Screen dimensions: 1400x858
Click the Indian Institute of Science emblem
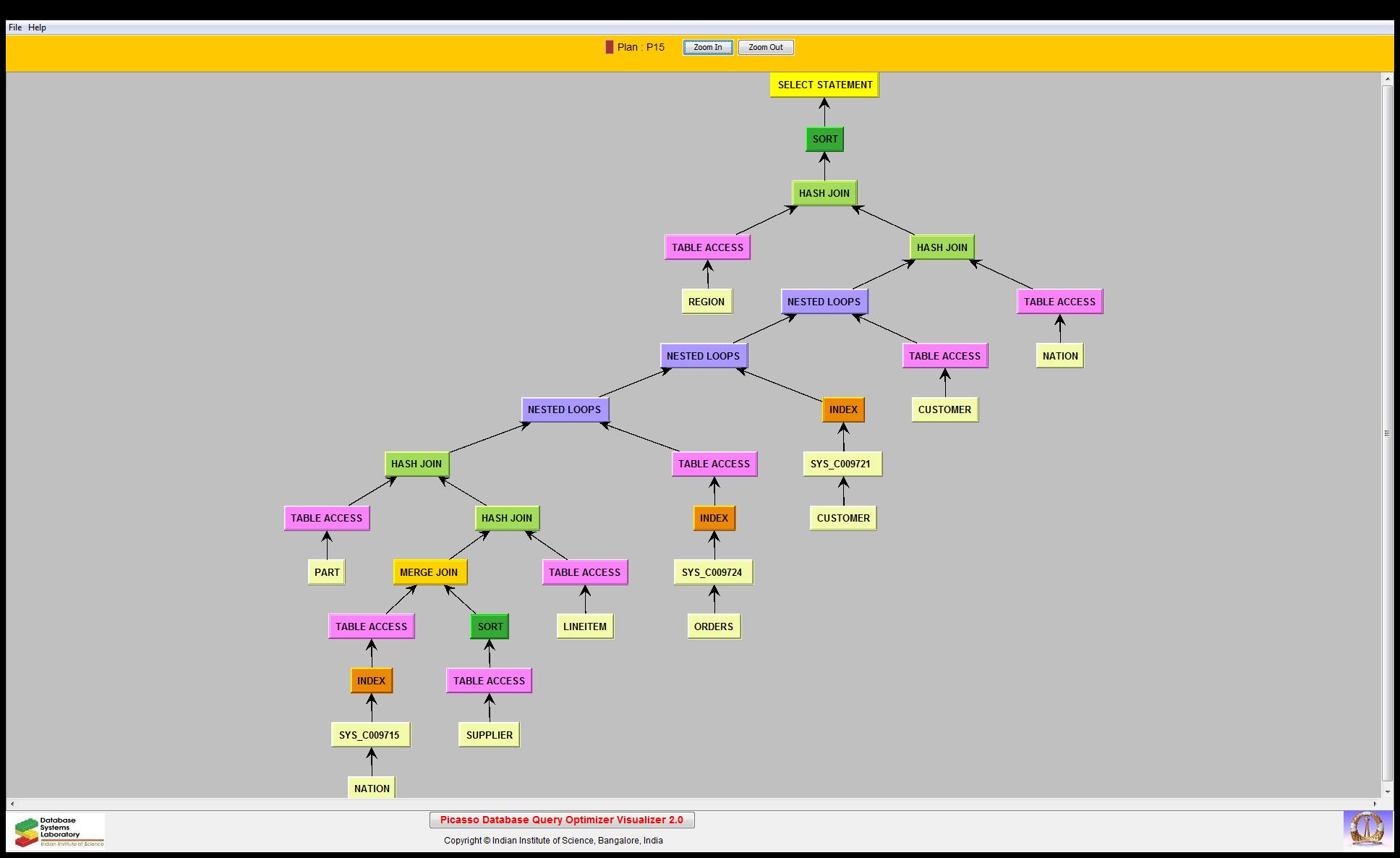click(1367, 829)
